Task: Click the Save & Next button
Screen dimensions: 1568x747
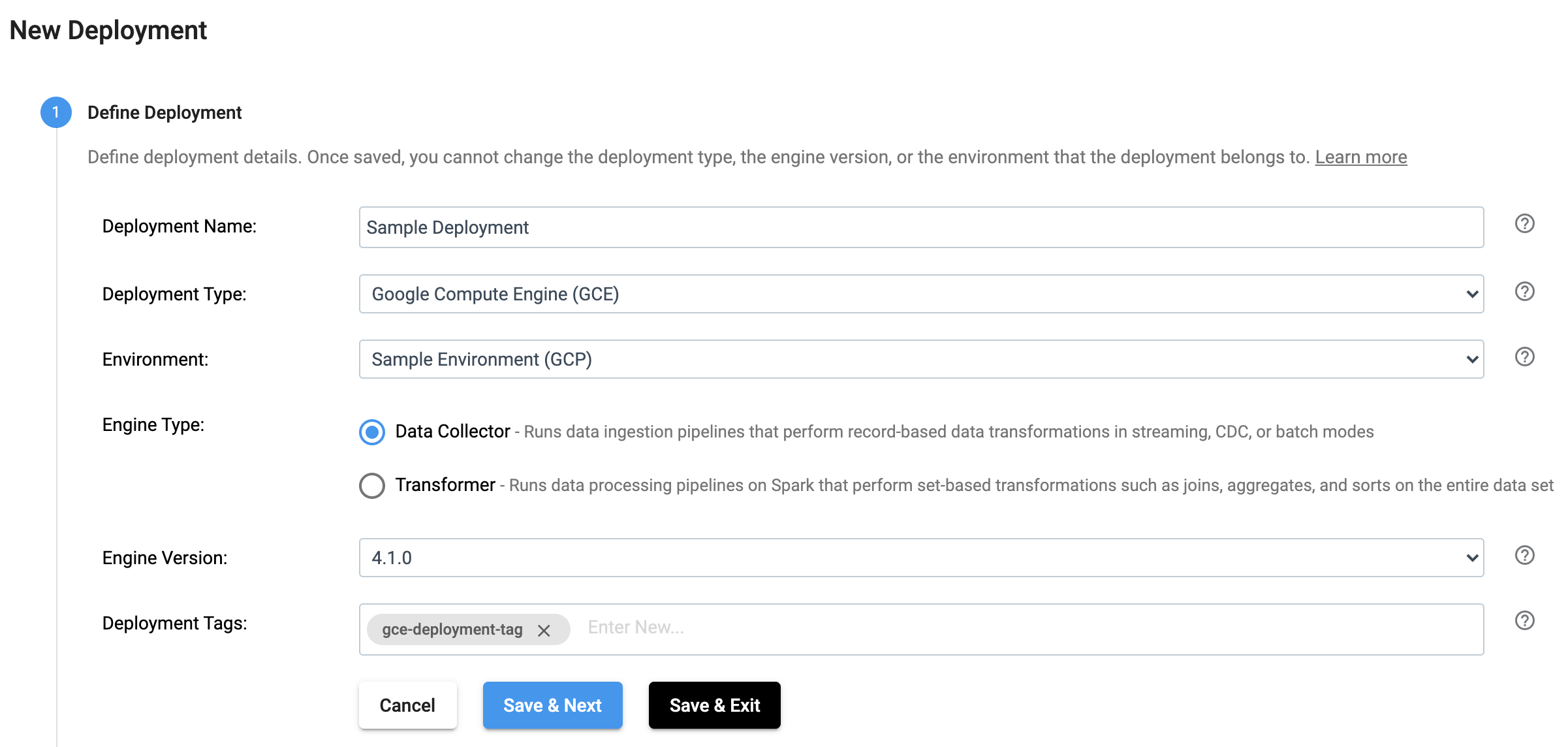Action: click(x=552, y=705)
